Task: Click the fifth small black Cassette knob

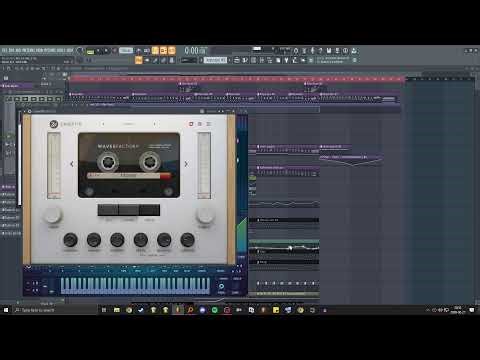Action: point(164,239)
